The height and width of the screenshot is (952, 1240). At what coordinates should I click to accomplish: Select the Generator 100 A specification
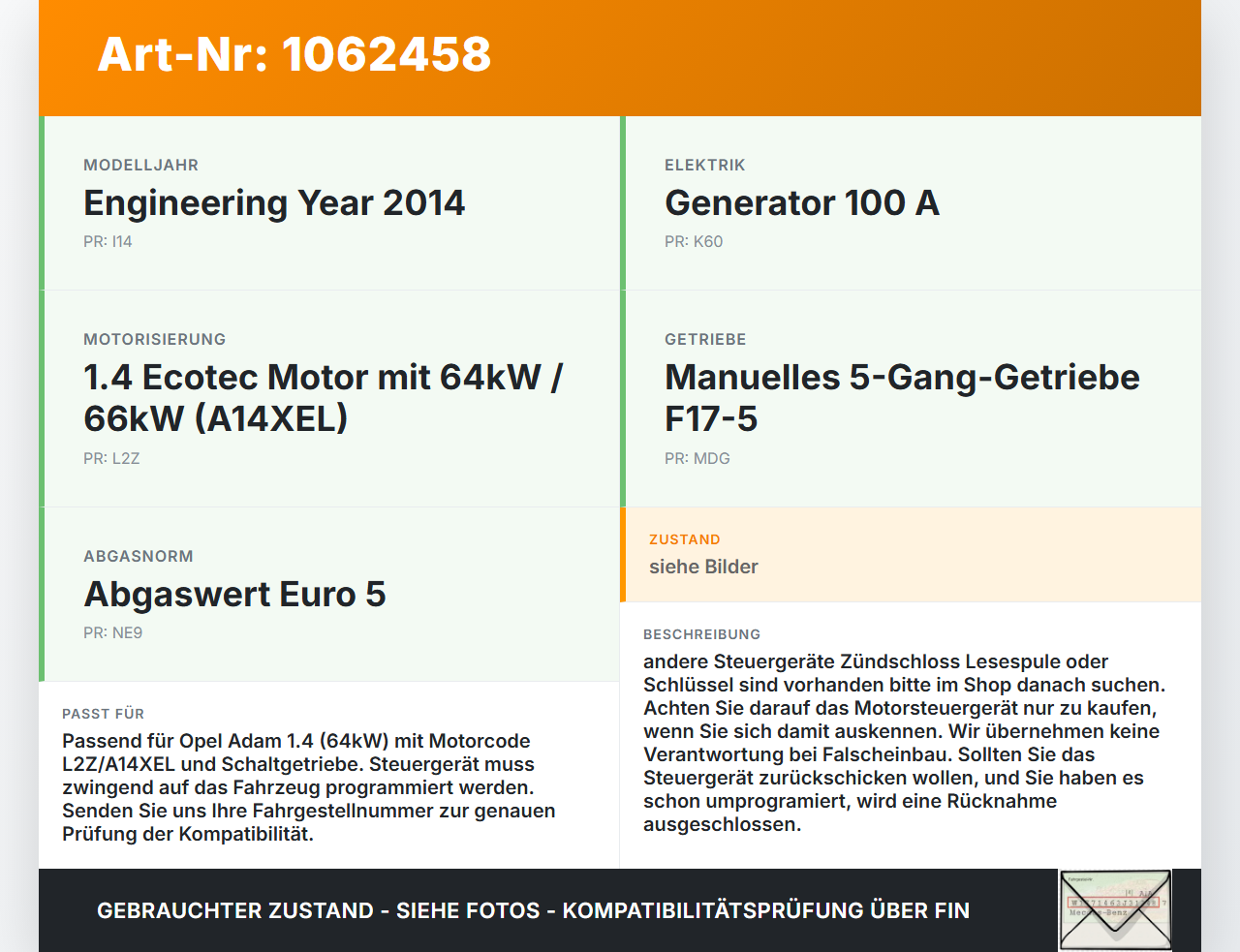point(802,202)
